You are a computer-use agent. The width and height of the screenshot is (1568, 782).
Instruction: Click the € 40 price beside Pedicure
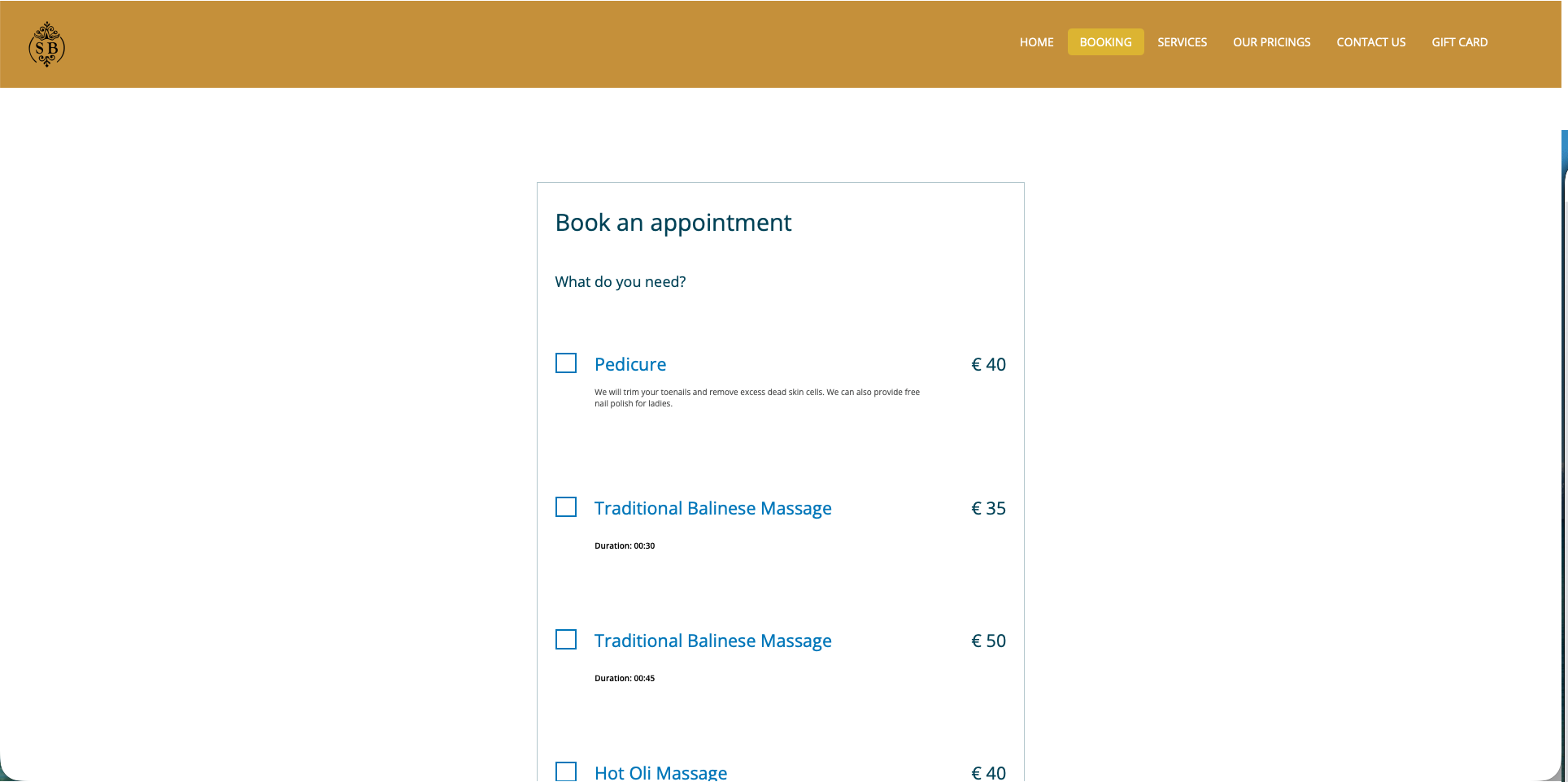tap(988, 364)
